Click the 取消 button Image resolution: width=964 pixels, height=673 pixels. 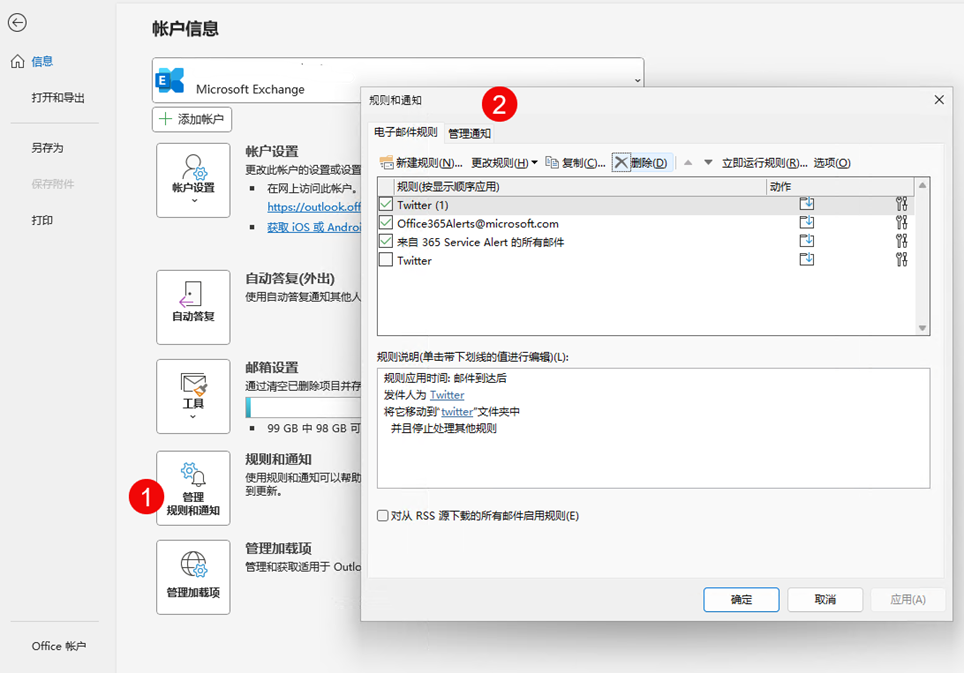(825, 599)
